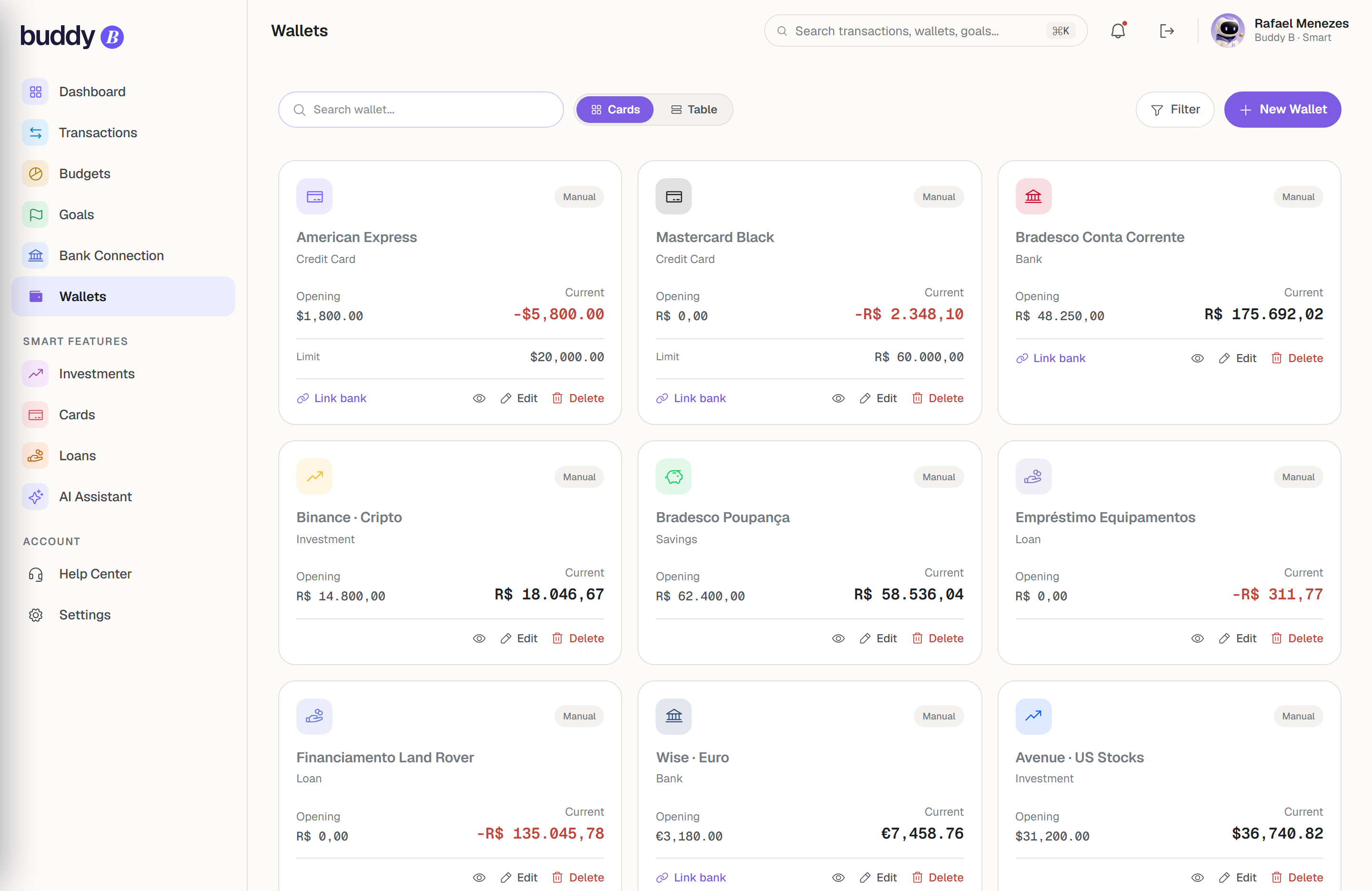
Task: Open Dashboard in the sidebar
Action: (123, 91)
